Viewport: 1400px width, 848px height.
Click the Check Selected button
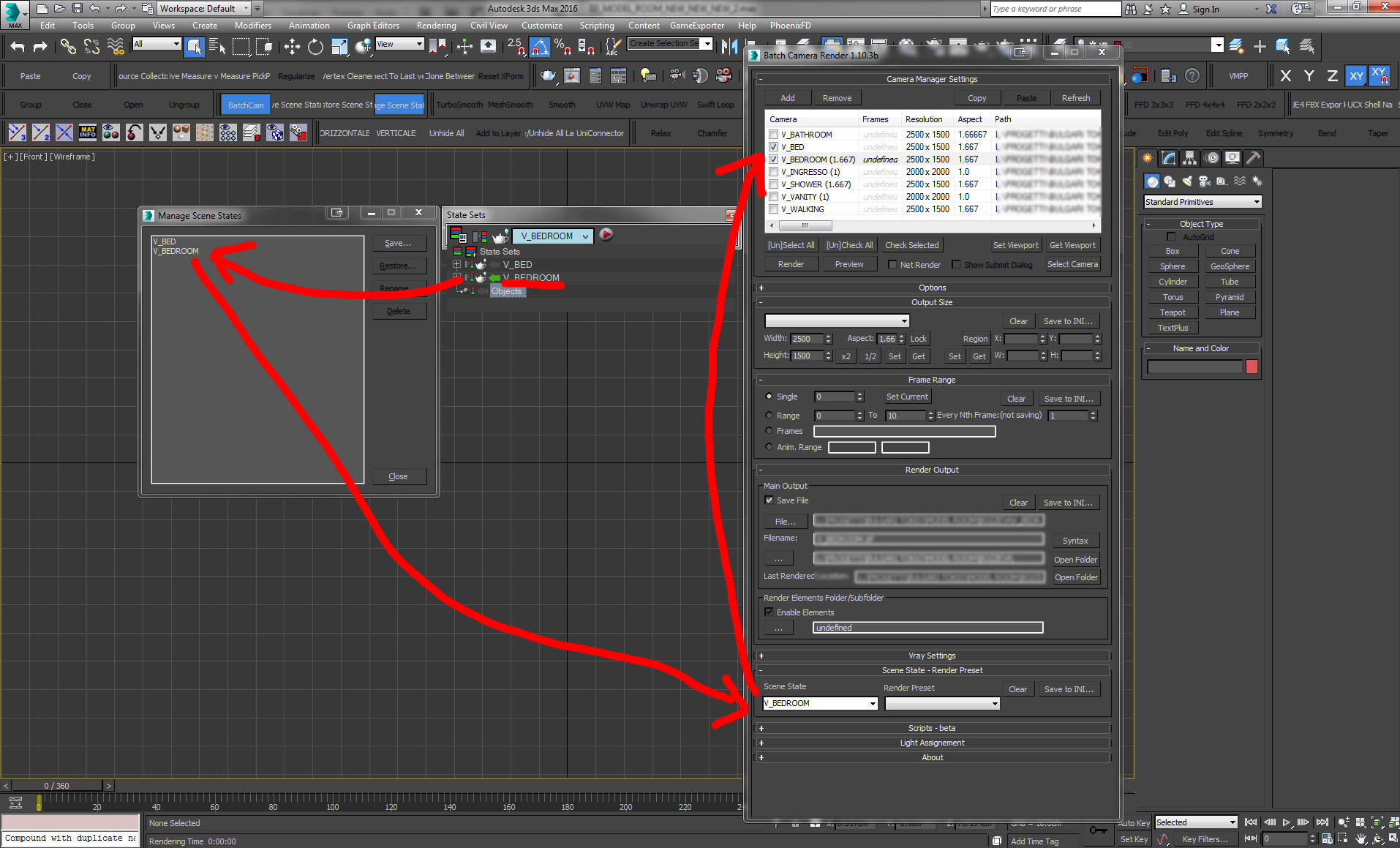point(911,245)
